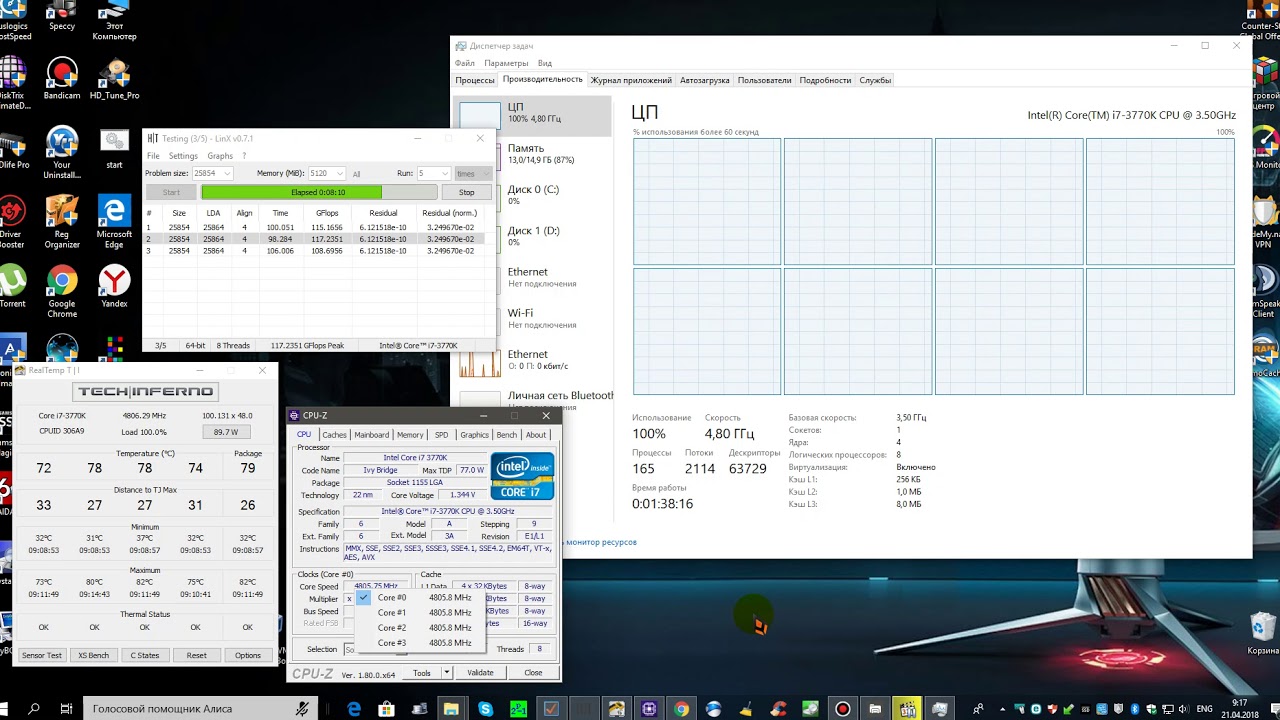Open Task Manager Файл menu
This screenshot has height=720, width=1280.
click(464, 63)
